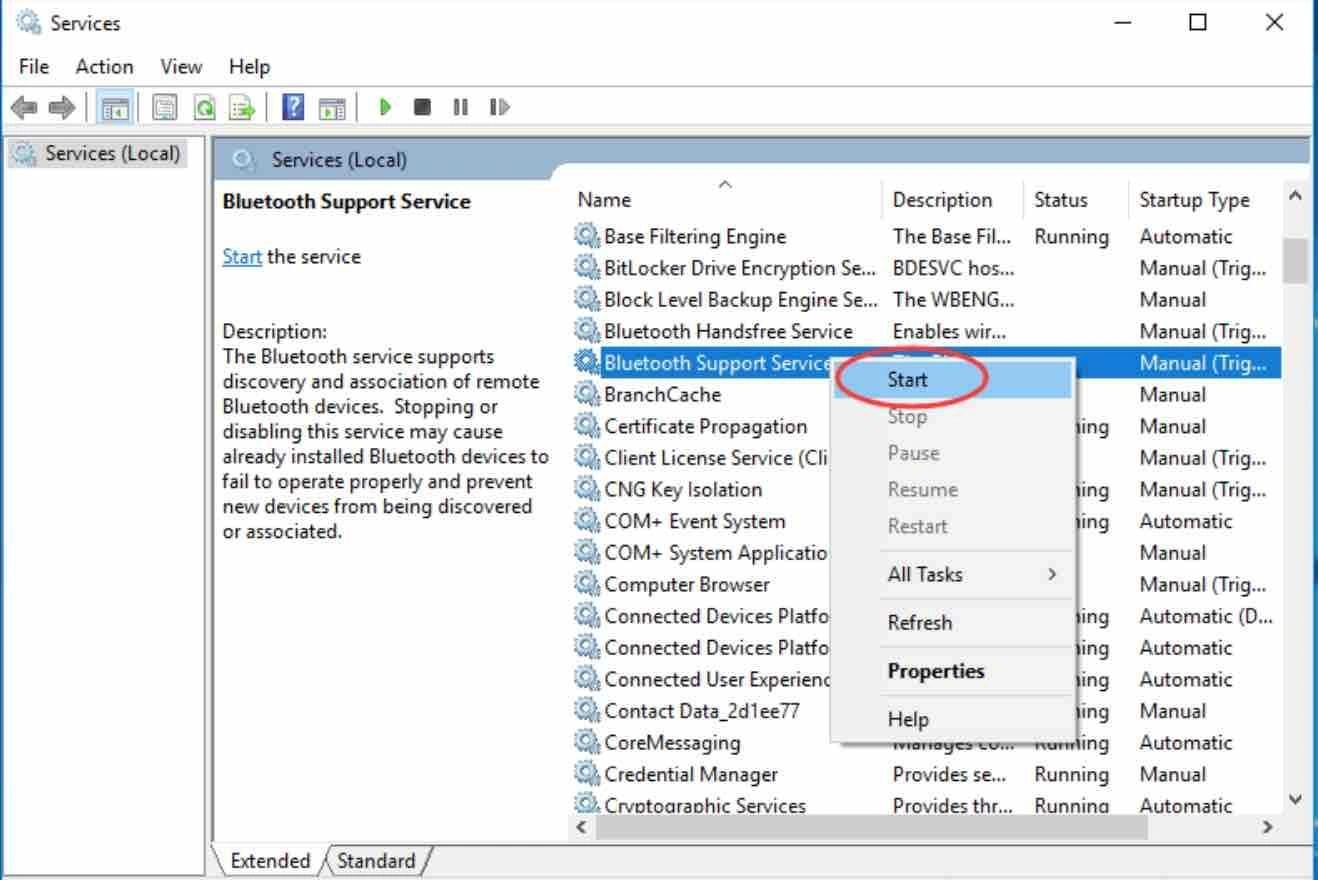Click the vertical scrollbar up arrow
This screenshot has width=1318, height=880.
click(1296, 196)
